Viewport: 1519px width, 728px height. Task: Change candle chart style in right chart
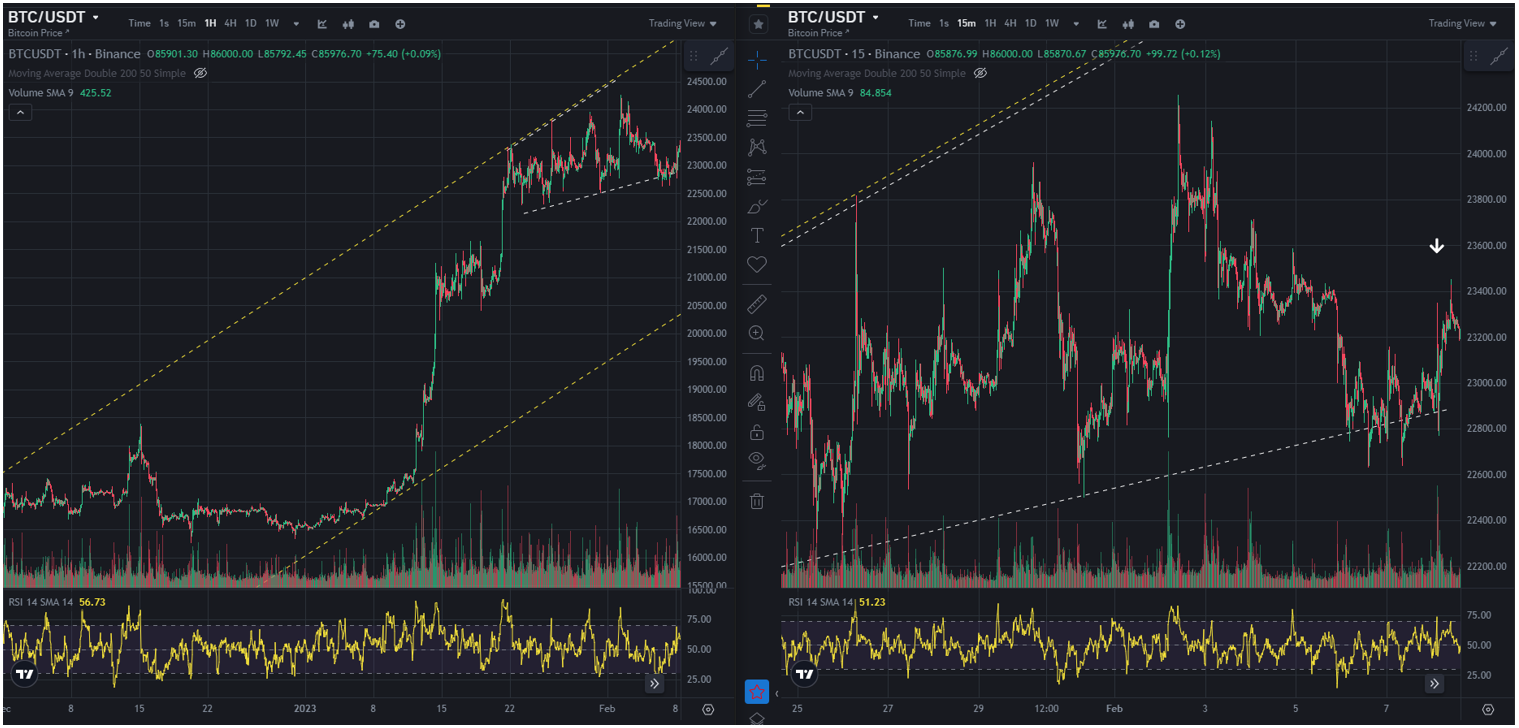1128,23
